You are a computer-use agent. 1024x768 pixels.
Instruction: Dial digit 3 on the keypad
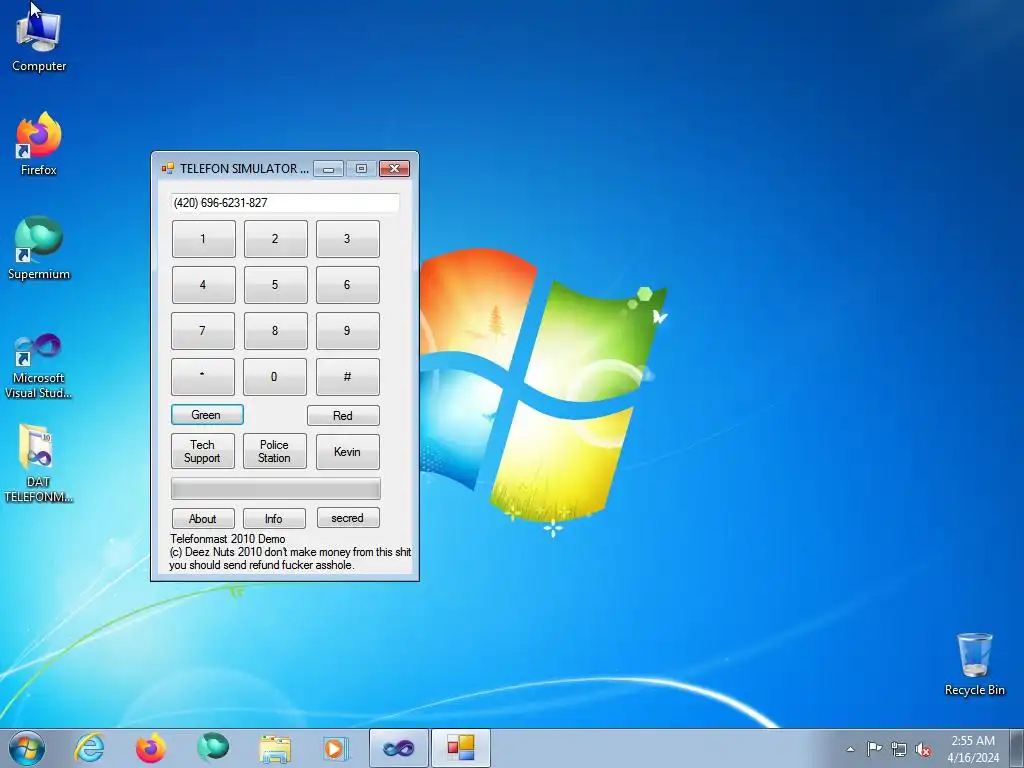(x=347, y=238)
